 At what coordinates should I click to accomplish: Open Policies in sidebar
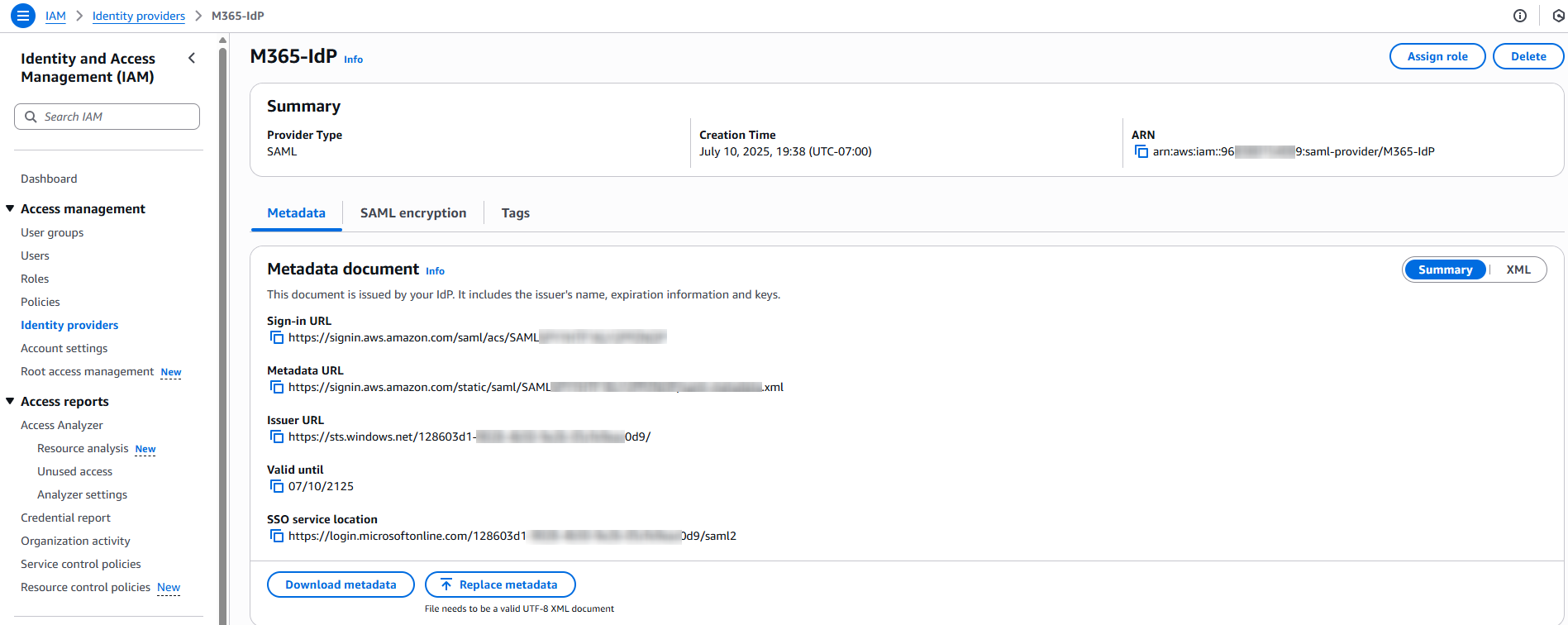[x=41, y=302]
